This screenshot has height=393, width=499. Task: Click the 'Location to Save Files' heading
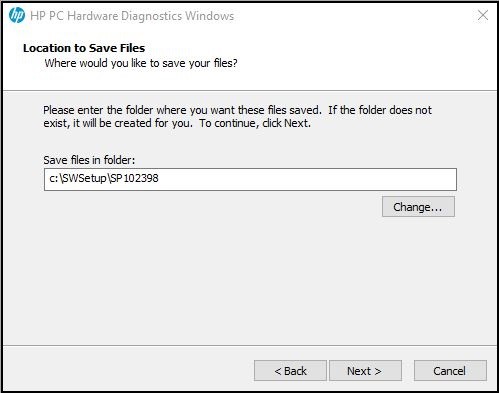click(x=84, y=48)
